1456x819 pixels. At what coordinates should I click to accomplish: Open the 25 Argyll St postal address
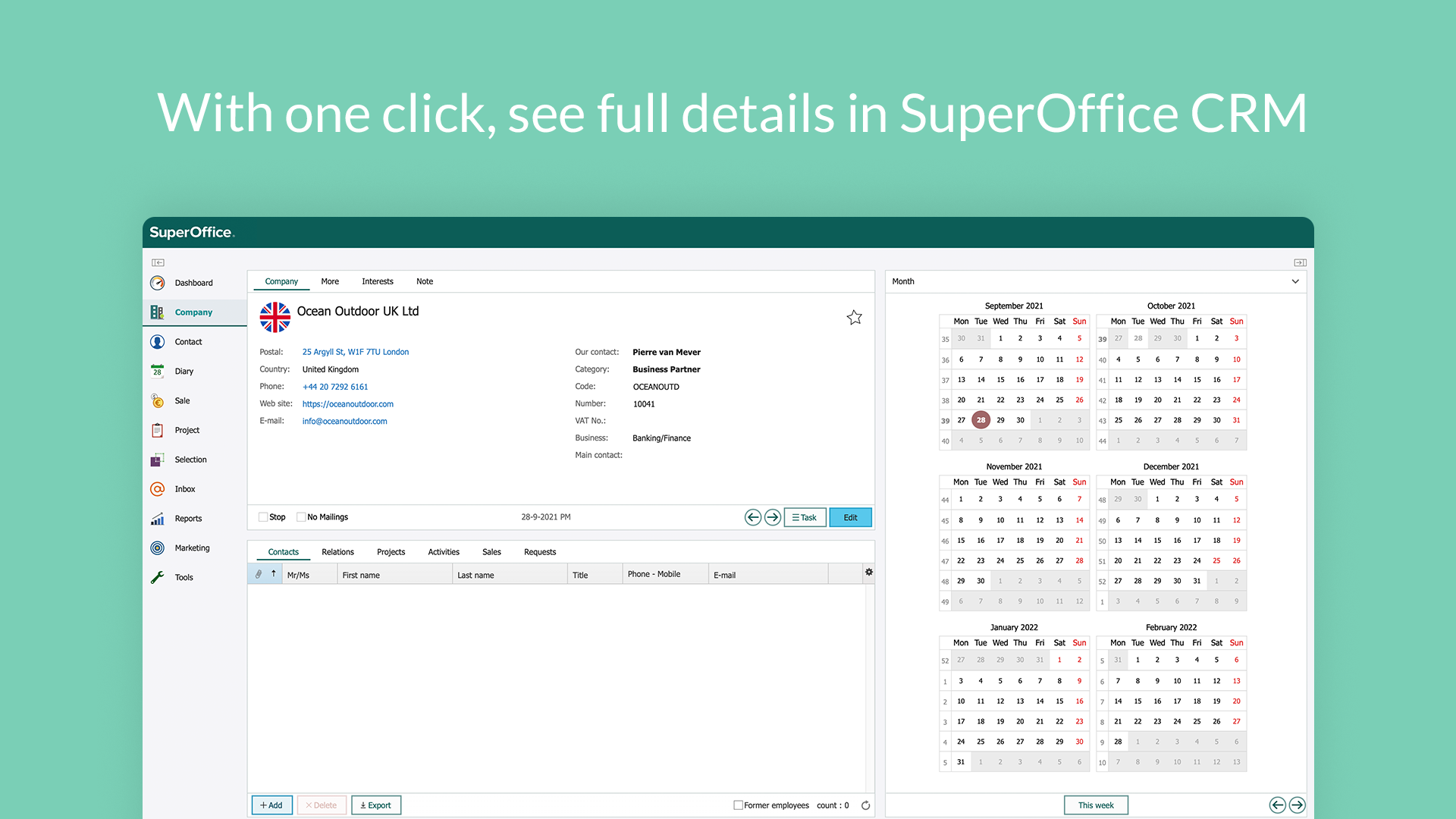355,352
